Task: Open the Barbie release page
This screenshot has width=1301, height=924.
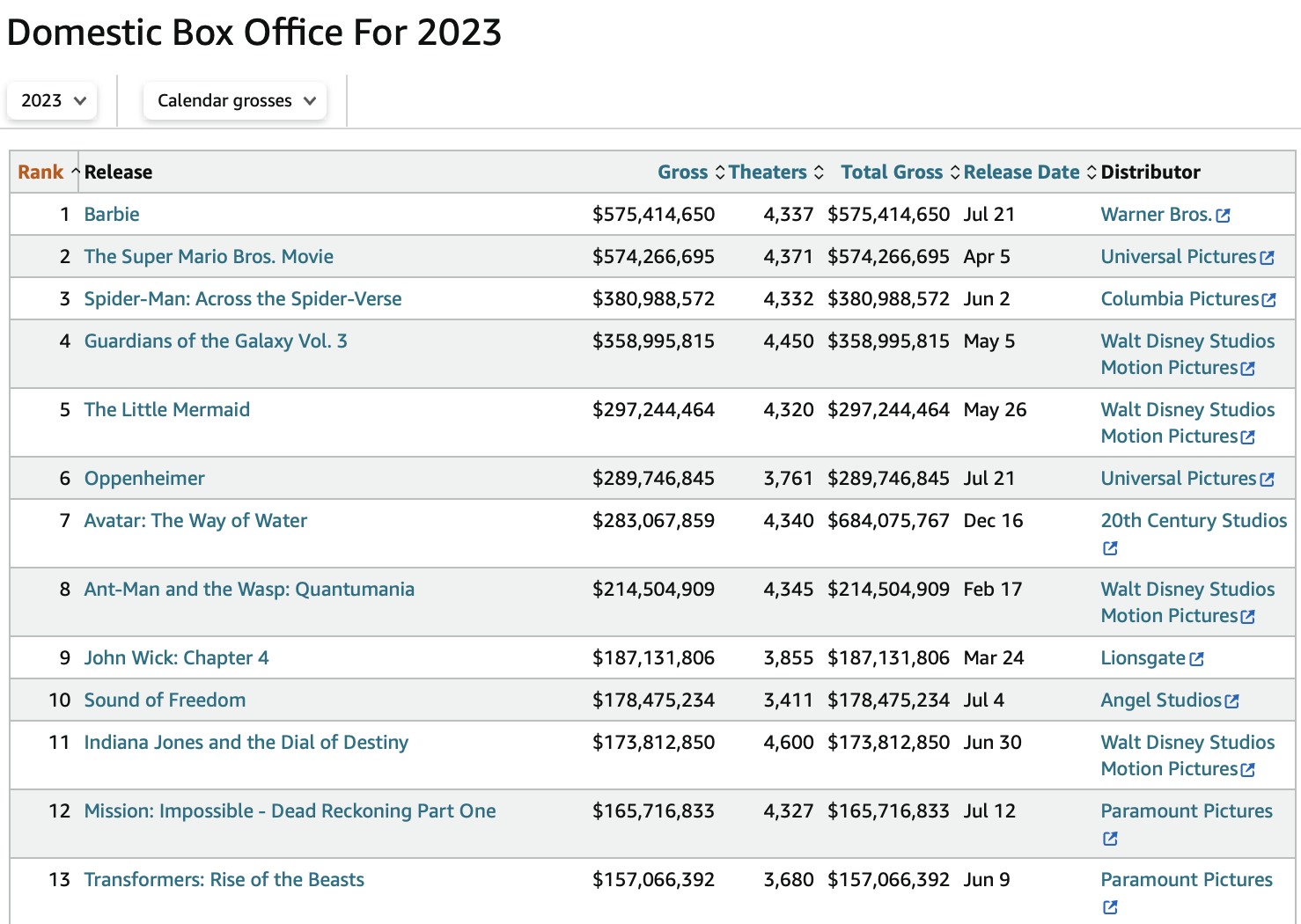Action: click(x=112, y=214)
